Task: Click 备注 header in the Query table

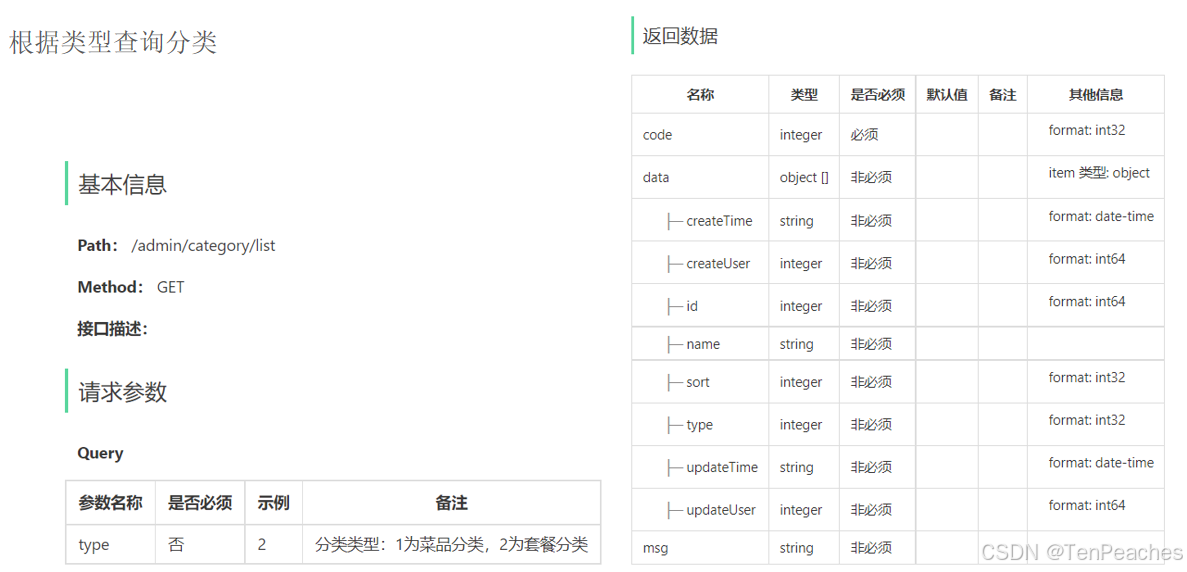Action: [x=451, y=503]
